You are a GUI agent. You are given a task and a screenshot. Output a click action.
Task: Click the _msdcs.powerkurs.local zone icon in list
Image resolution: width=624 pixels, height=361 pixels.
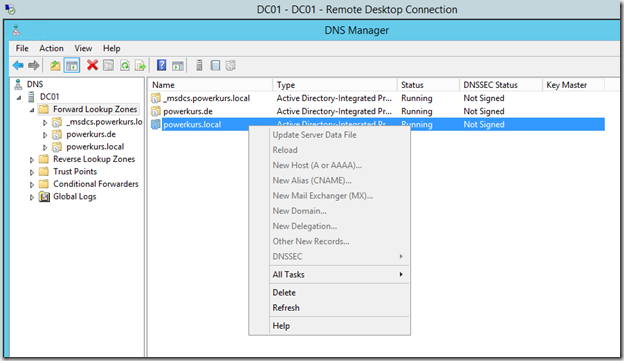click(x=156, y=98)
